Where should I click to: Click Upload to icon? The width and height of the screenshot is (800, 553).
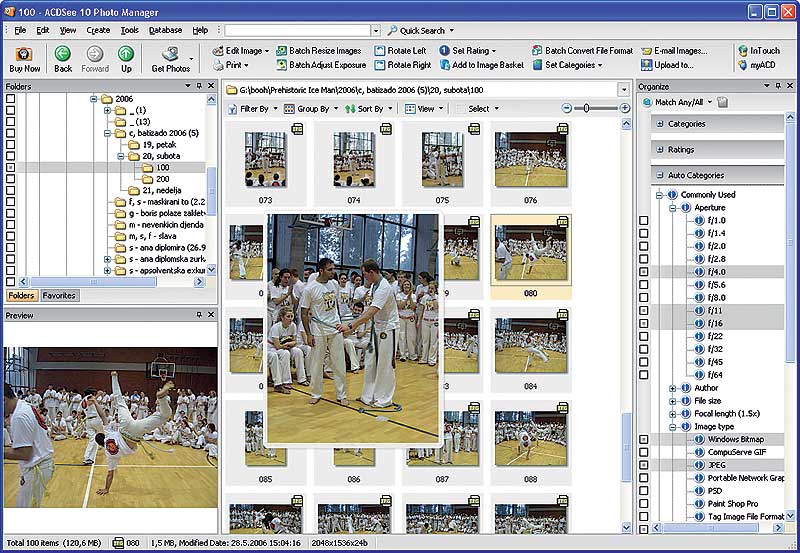[646, 65]
